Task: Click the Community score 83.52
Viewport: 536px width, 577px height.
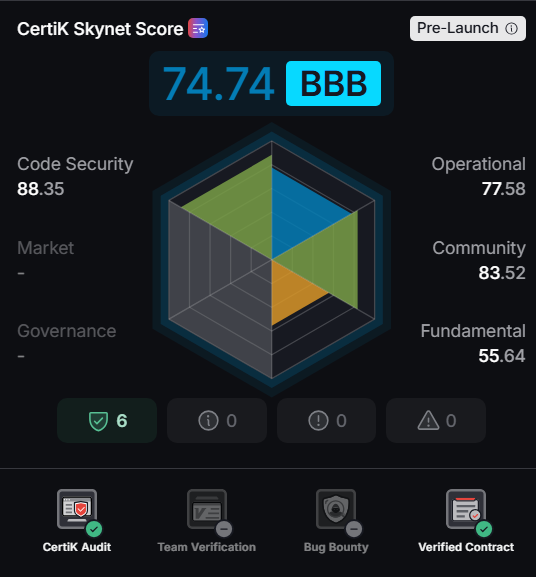Action: click(x=502, y=273)
